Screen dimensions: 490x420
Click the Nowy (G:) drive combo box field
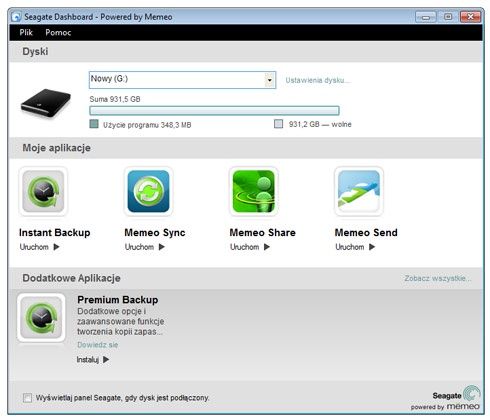pos(182,80)
